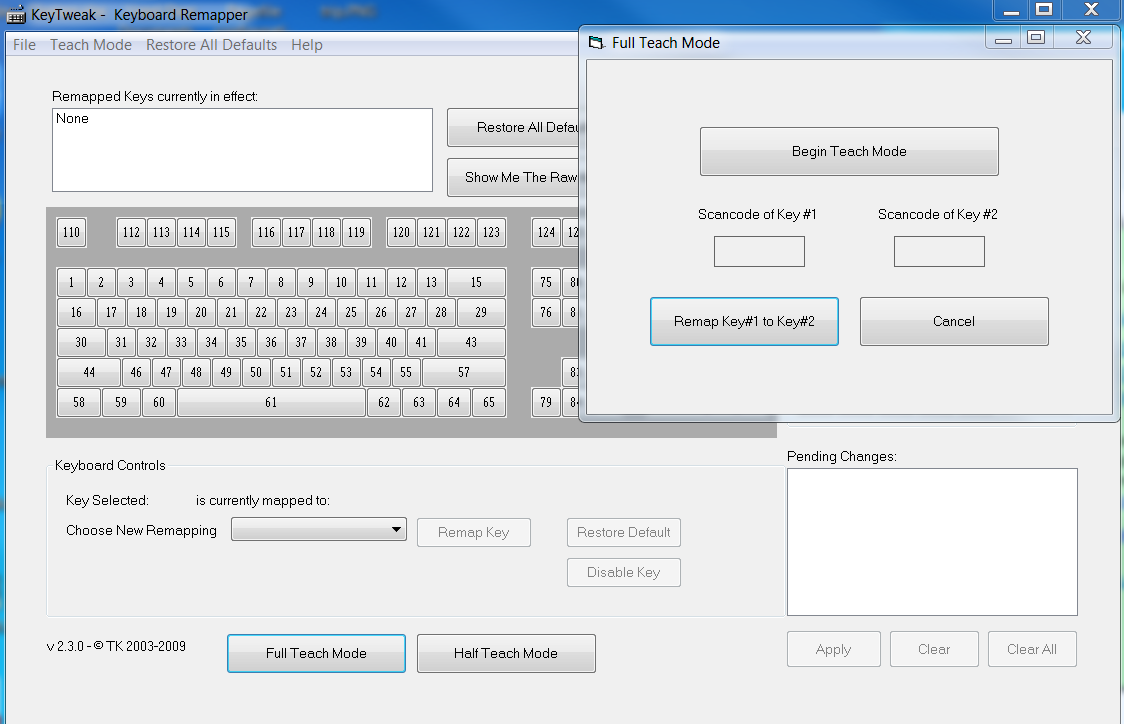Viewport: 1124px width, 724px height.
Task: Select key 30 on the virtual keyboard
Action: click(x=81, y=343)
